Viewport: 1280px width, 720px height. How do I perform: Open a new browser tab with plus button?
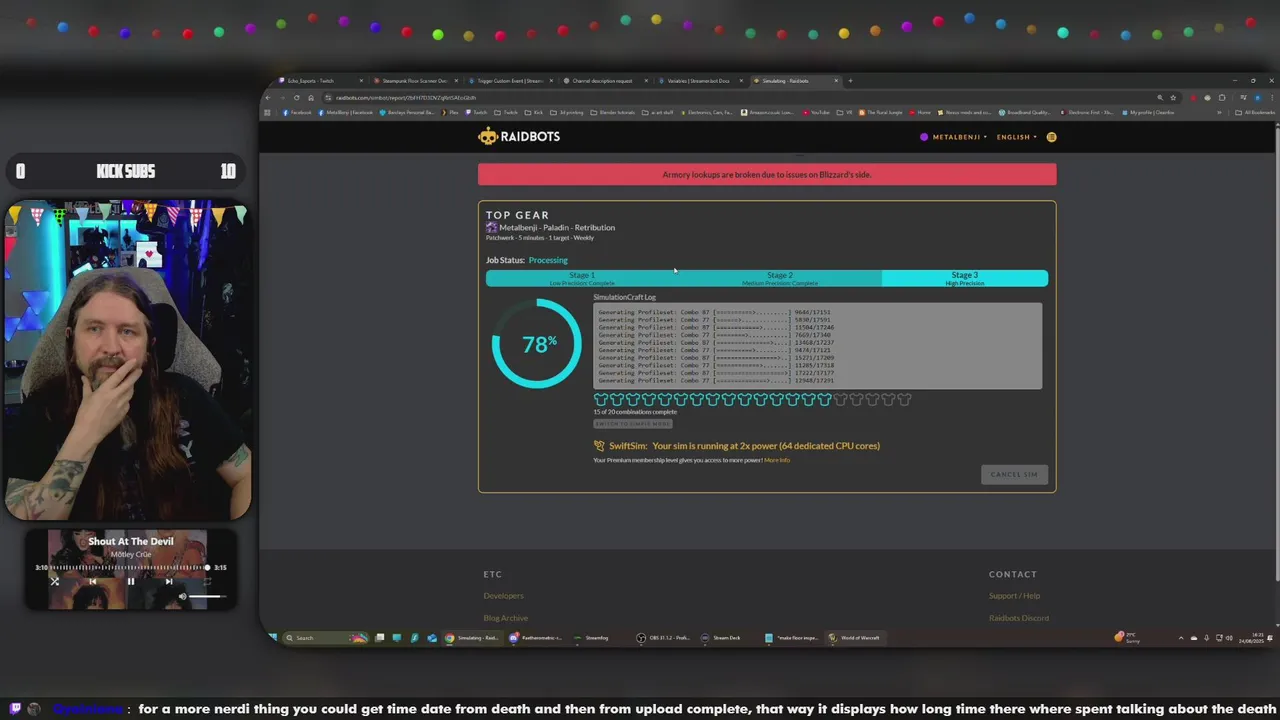(850, 81)
